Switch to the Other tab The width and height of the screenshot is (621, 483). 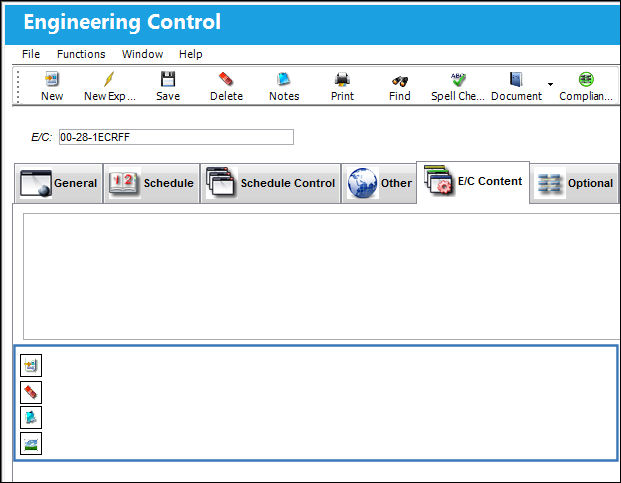pyautogui.click(x=379, y=183)
